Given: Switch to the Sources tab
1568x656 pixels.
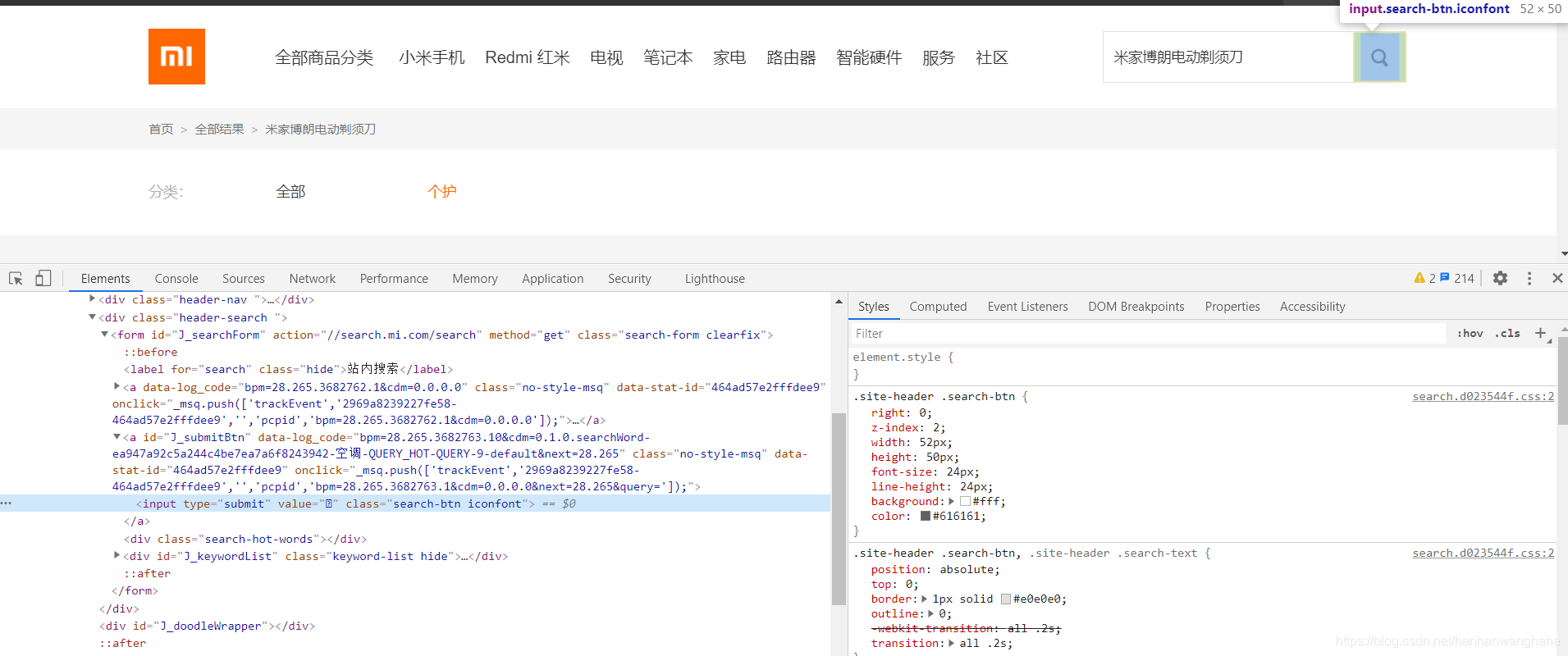Looking at the screenshot, I should point(244,279).
